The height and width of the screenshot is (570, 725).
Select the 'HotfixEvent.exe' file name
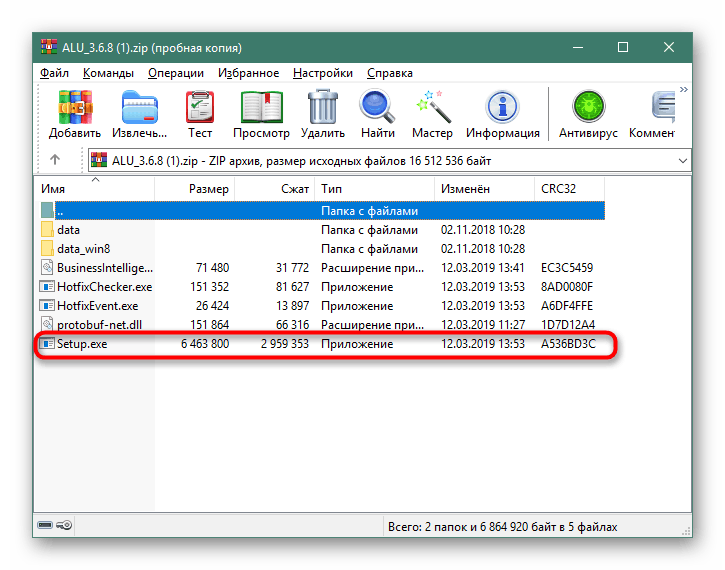point(98,306)
